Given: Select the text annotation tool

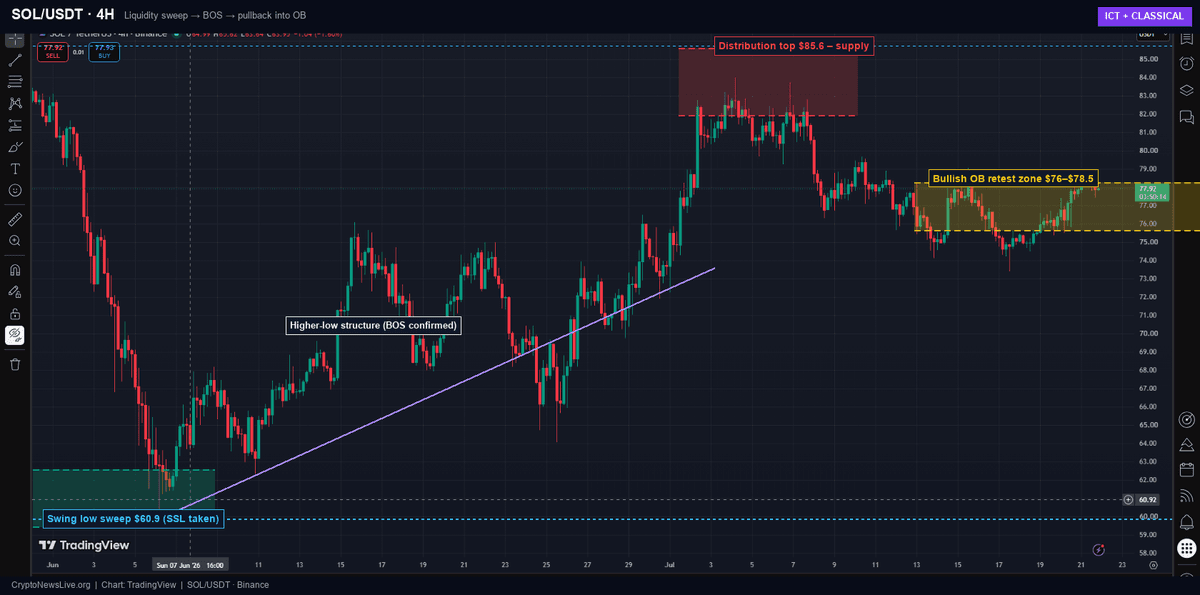Looking at the screenshot, I should coord(15,168).
